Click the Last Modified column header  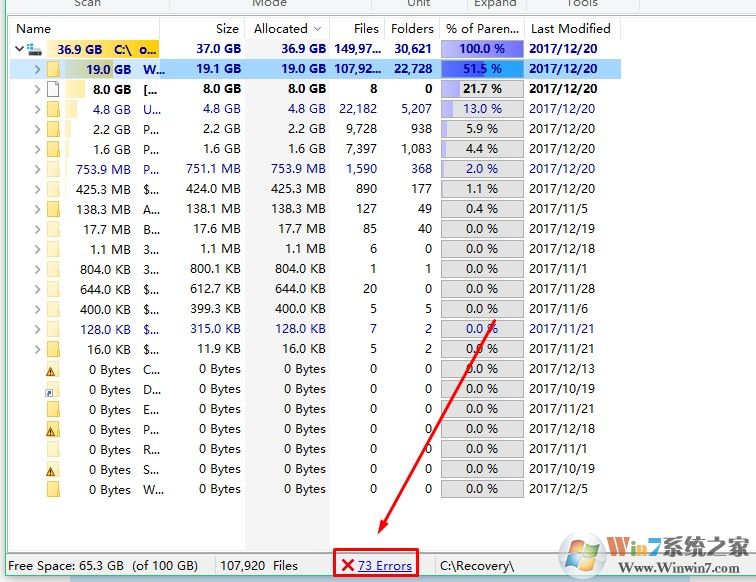[570, 29]
